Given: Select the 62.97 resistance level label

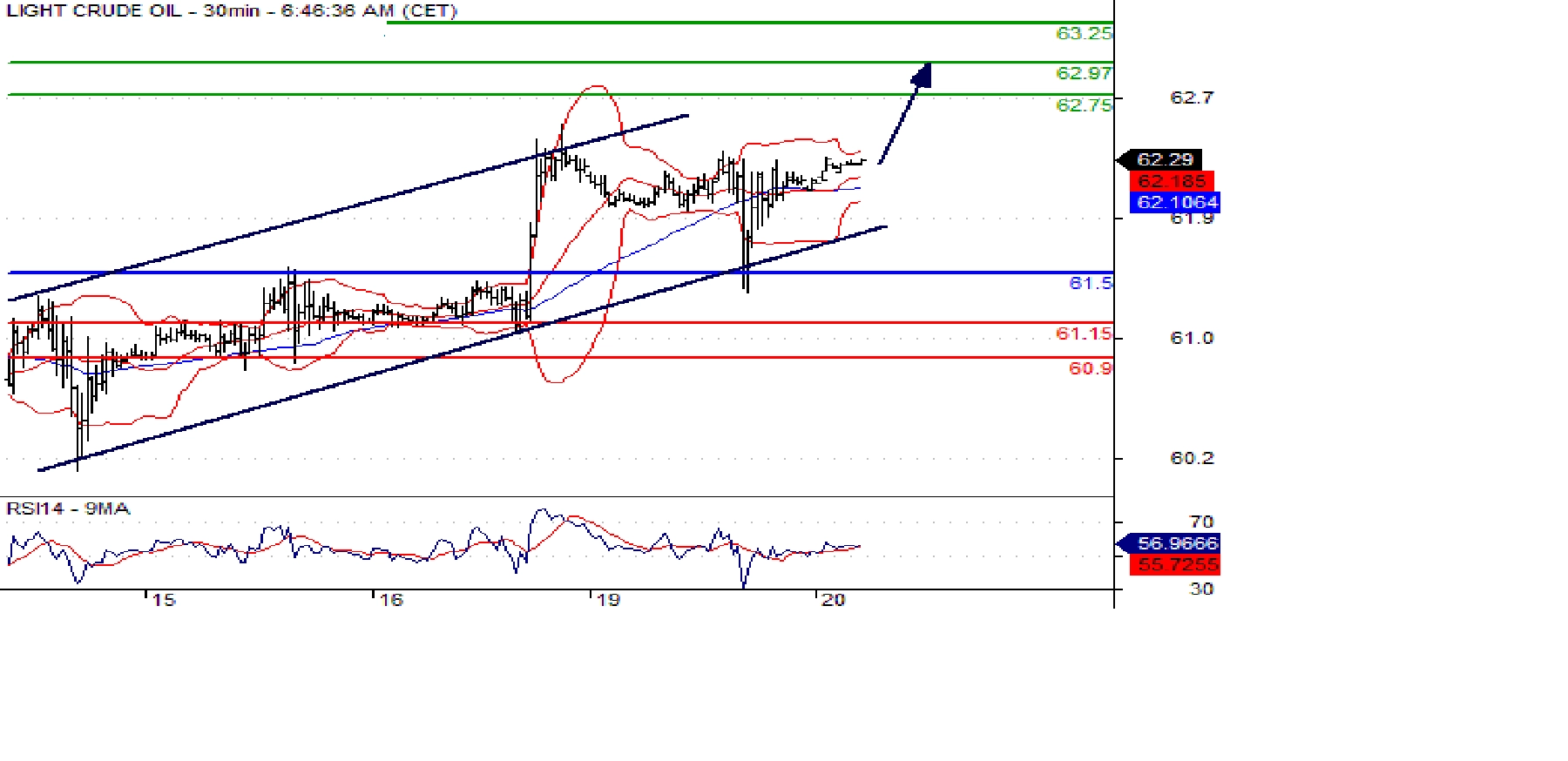Looking at the screenshot, I should [x=1083, y=73].
